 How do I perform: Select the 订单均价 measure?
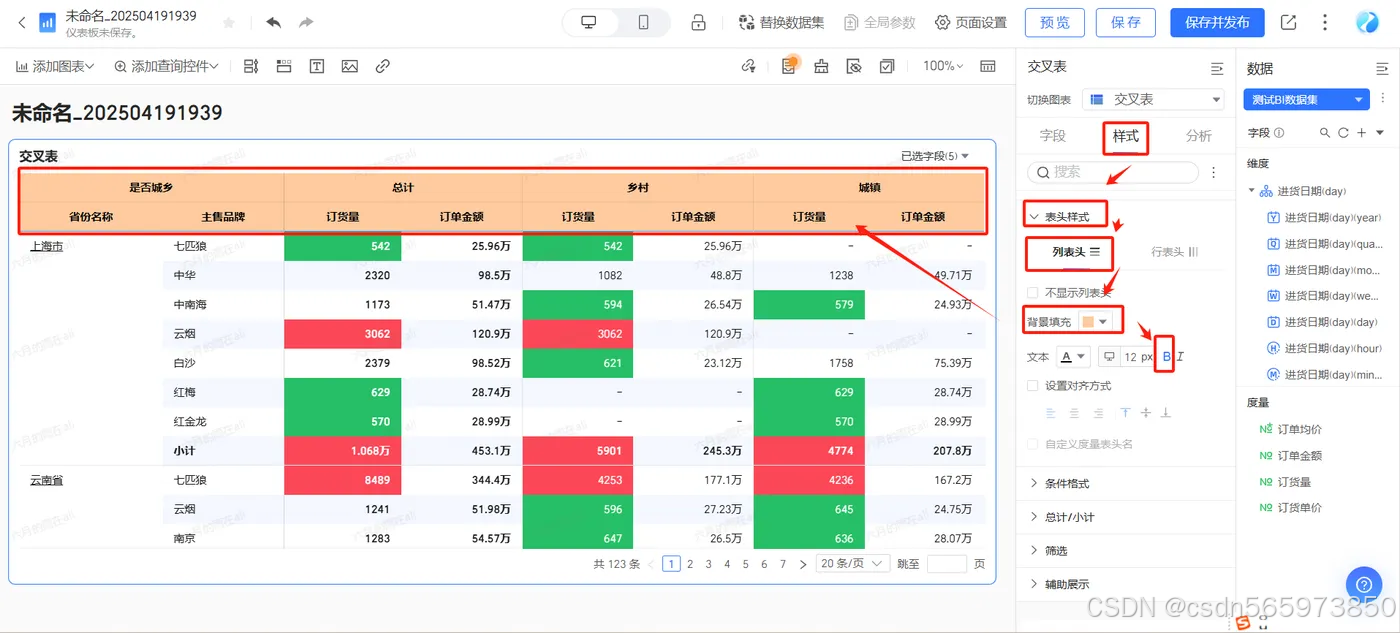[1291, 429]
